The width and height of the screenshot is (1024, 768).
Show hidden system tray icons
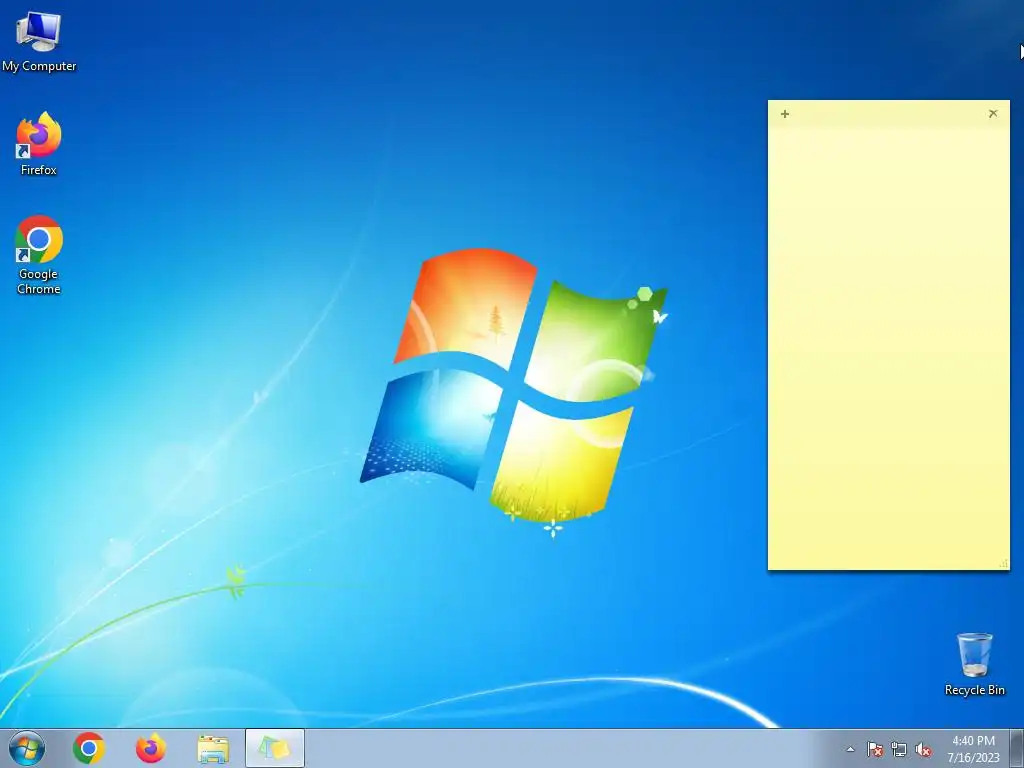point(850,750)
